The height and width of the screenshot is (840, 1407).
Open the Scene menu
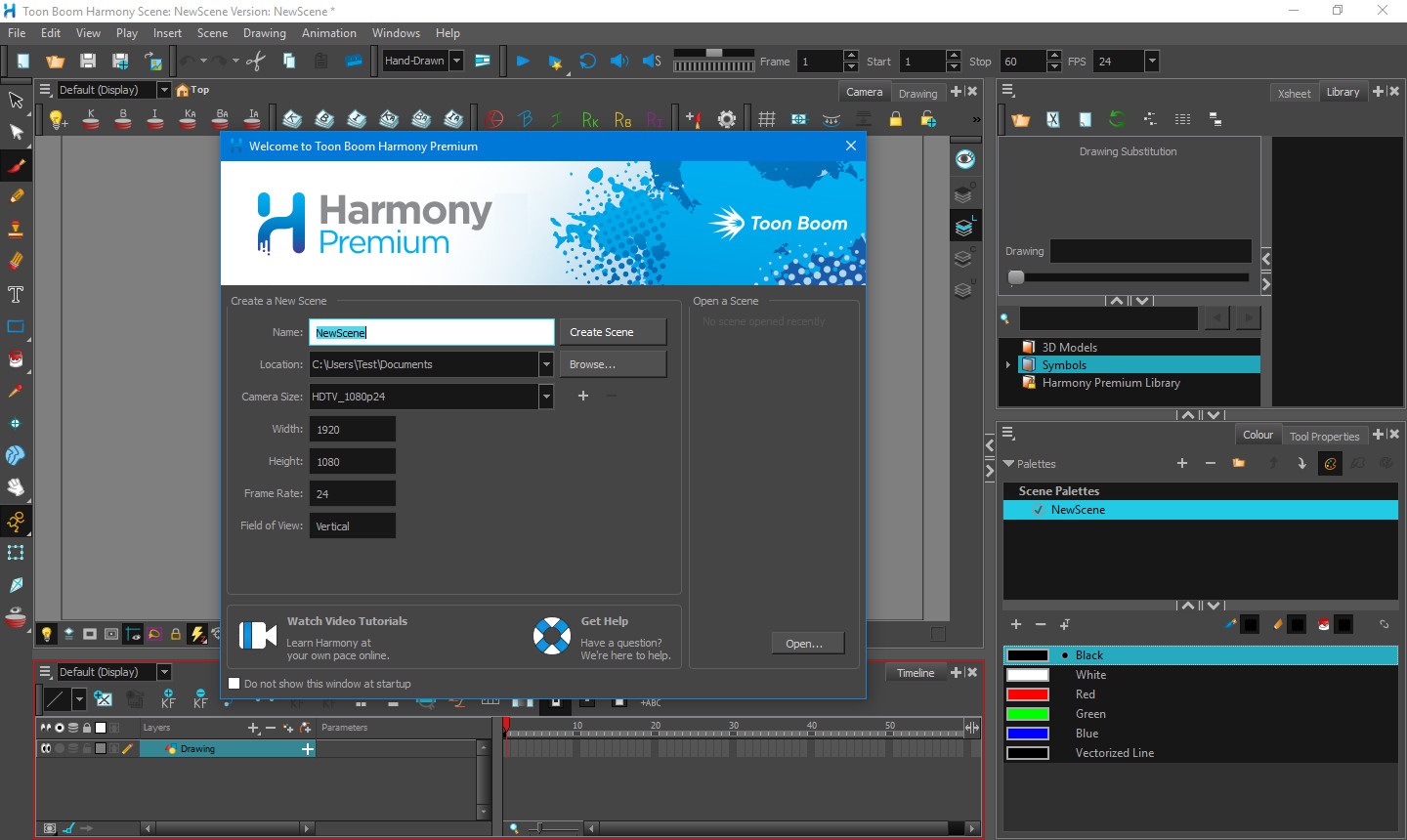point(212,33)
